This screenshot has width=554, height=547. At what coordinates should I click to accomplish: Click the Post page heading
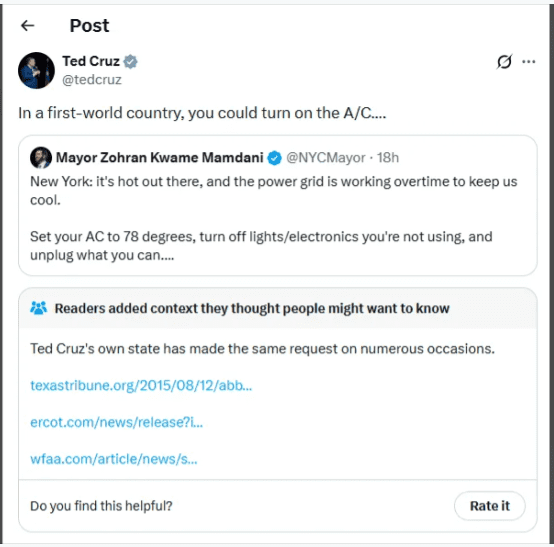pyautogui.click(x=89, y=26)
